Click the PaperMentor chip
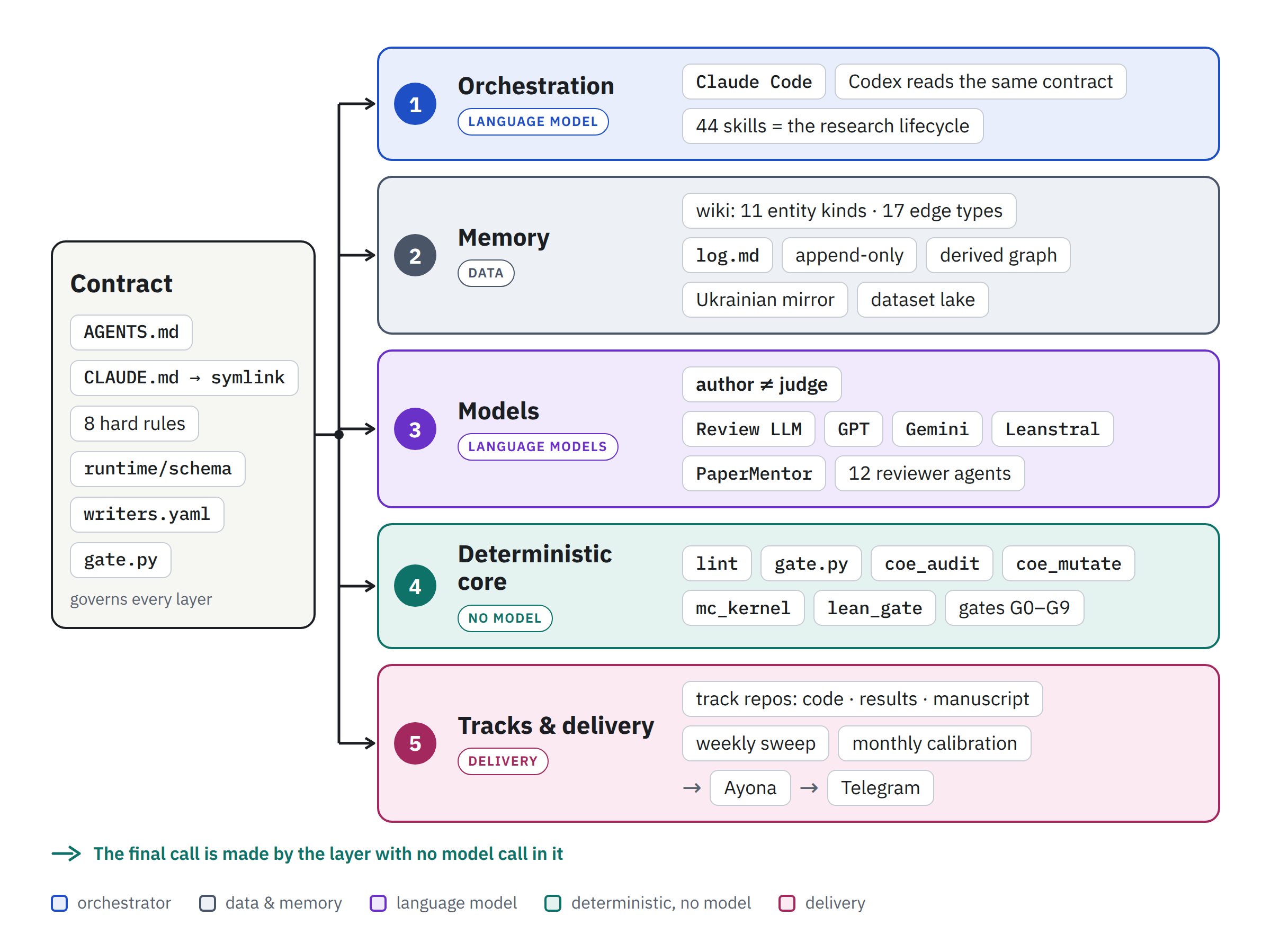Screen dimensions: 1271x952 pyautogui.click(x=754, y=473)
